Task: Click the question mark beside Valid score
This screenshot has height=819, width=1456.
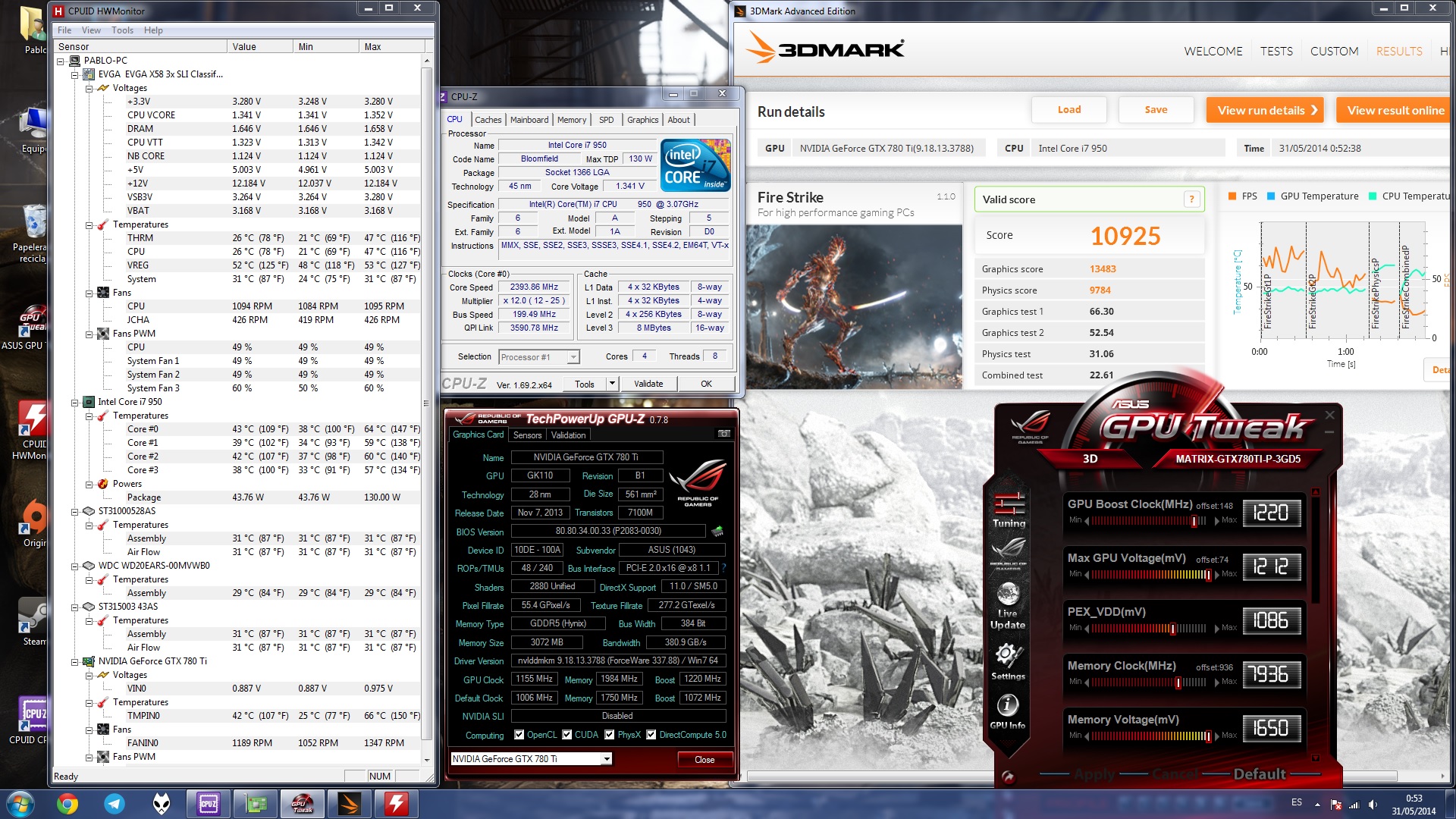Action: click(1191, 199)
